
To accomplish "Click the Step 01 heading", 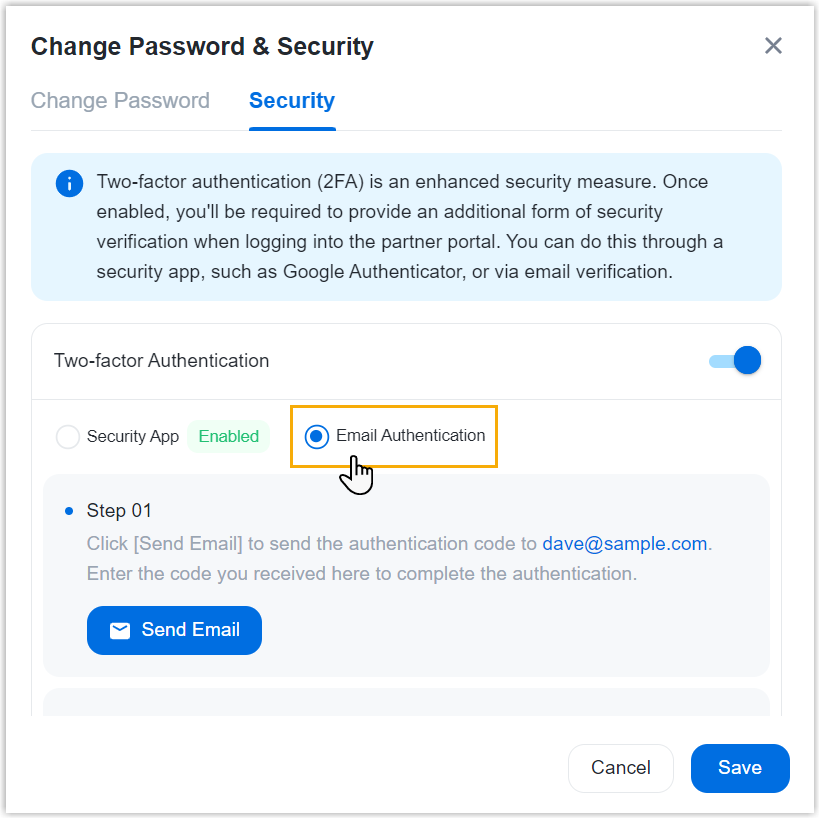I will 119,511.
